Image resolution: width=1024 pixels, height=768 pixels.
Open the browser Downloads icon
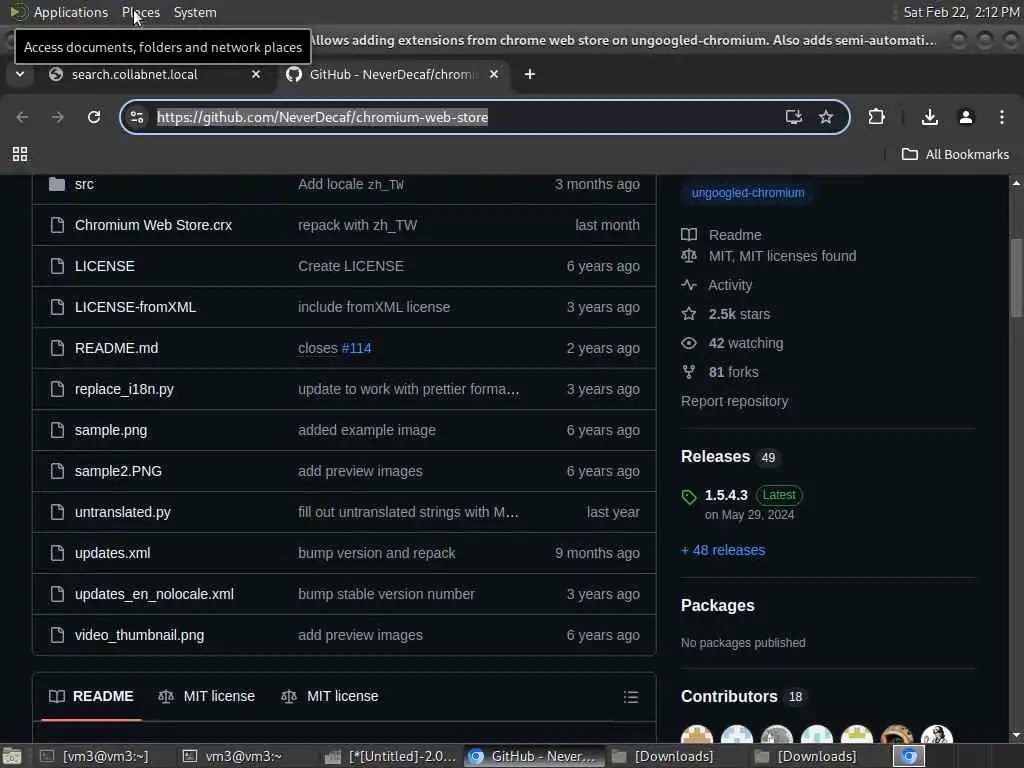tap(930, 117)
